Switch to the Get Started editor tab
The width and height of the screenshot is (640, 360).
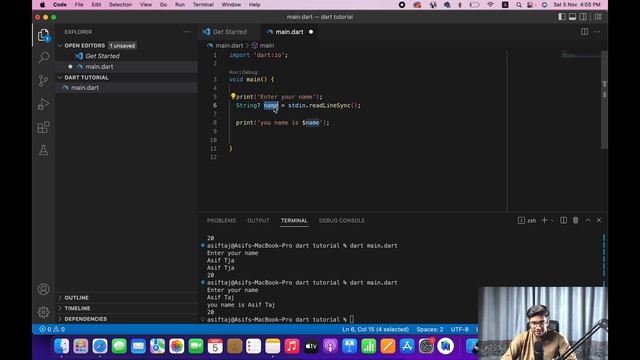pyautogui.click(x=229, y=32)
